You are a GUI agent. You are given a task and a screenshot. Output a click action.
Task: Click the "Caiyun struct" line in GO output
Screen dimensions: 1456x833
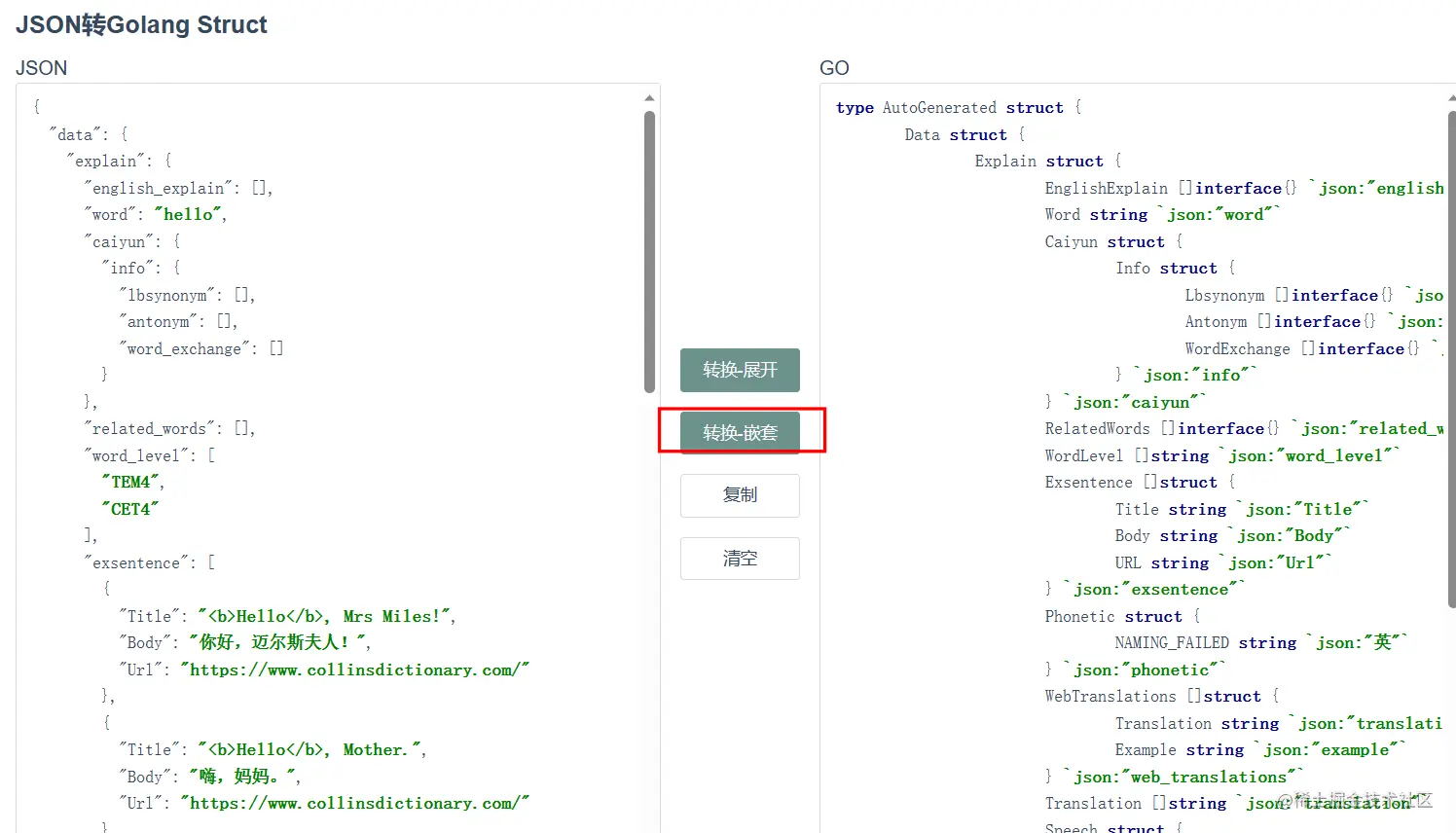tap(1104, 241)
